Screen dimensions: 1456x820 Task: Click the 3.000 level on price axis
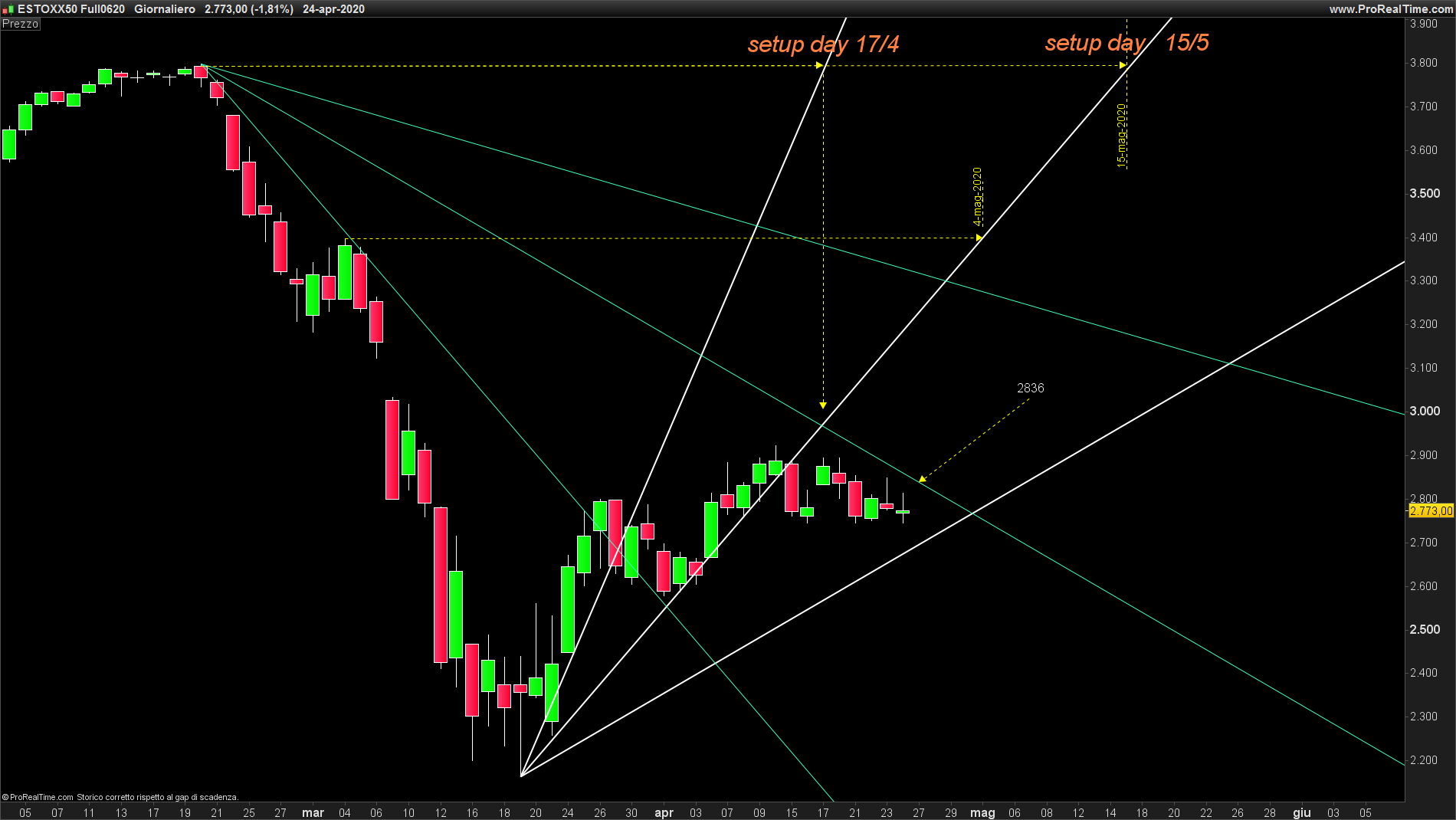point(1425,412)
